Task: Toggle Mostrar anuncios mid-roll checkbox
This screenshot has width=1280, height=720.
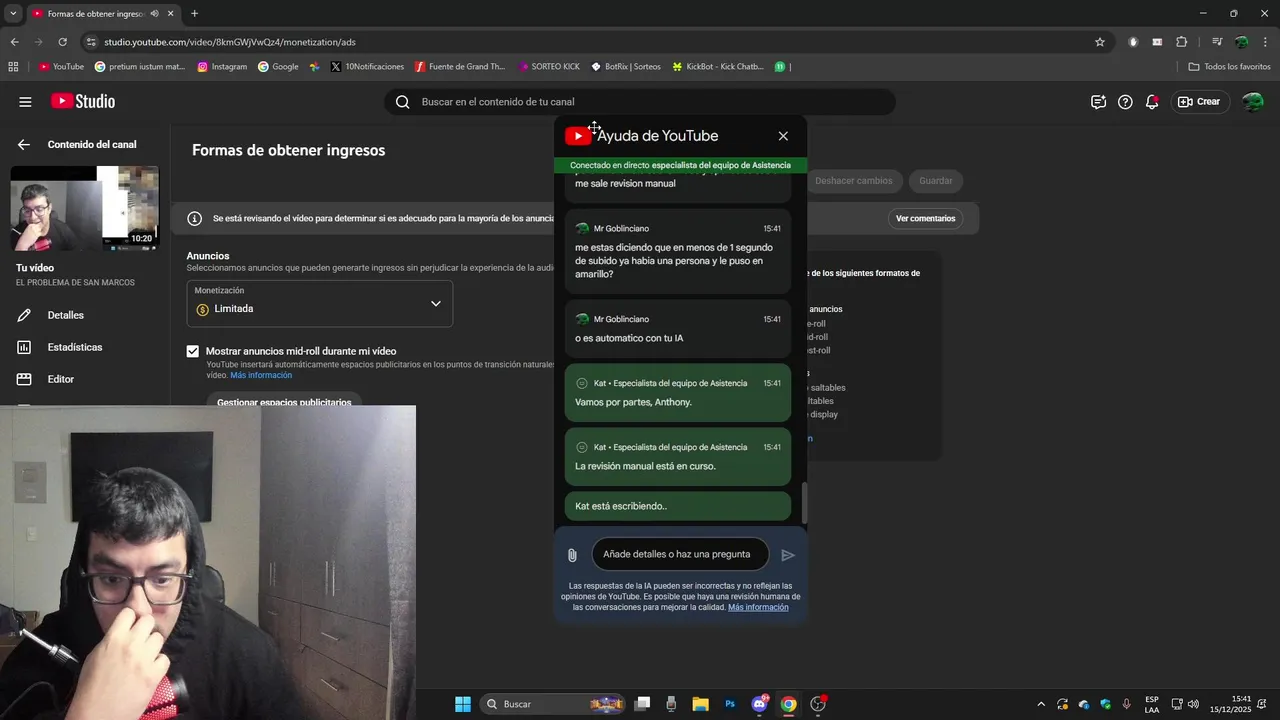Action: (193, 352)
